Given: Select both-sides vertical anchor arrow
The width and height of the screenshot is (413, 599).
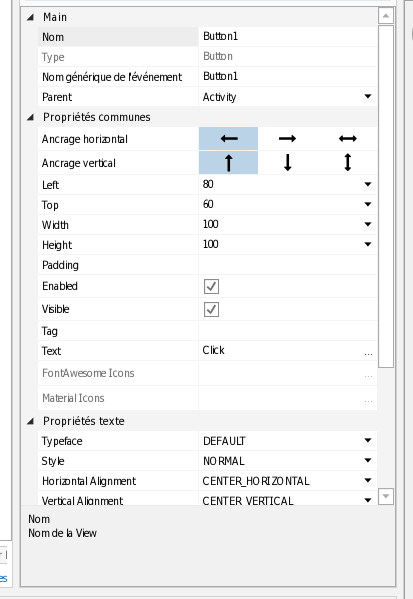Looking at the screenshot, I should [347, 163].
